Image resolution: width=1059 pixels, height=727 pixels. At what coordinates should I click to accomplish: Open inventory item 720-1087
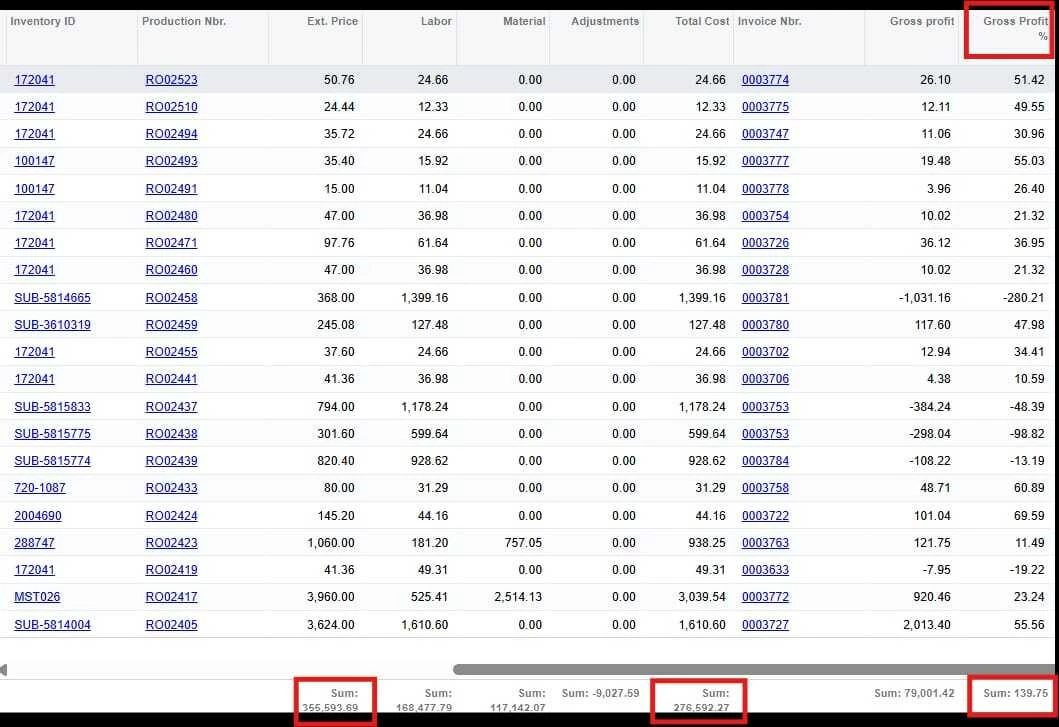click(x=40, y=488)
